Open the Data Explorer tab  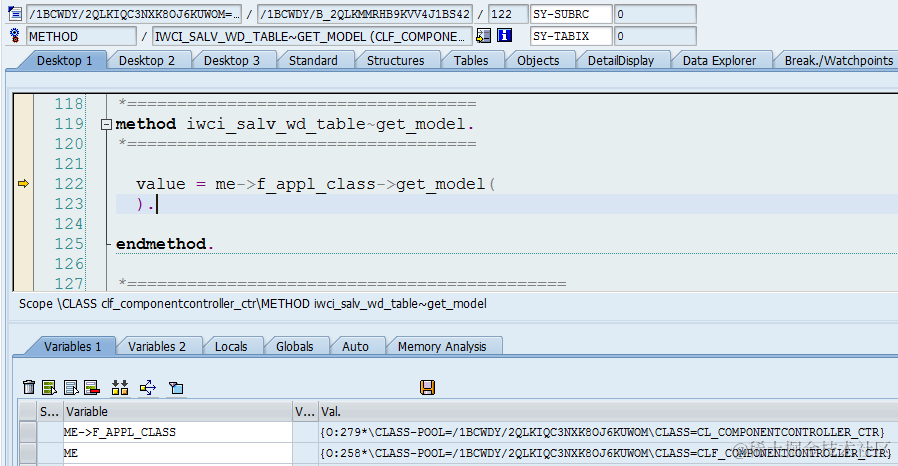(719, 61)
